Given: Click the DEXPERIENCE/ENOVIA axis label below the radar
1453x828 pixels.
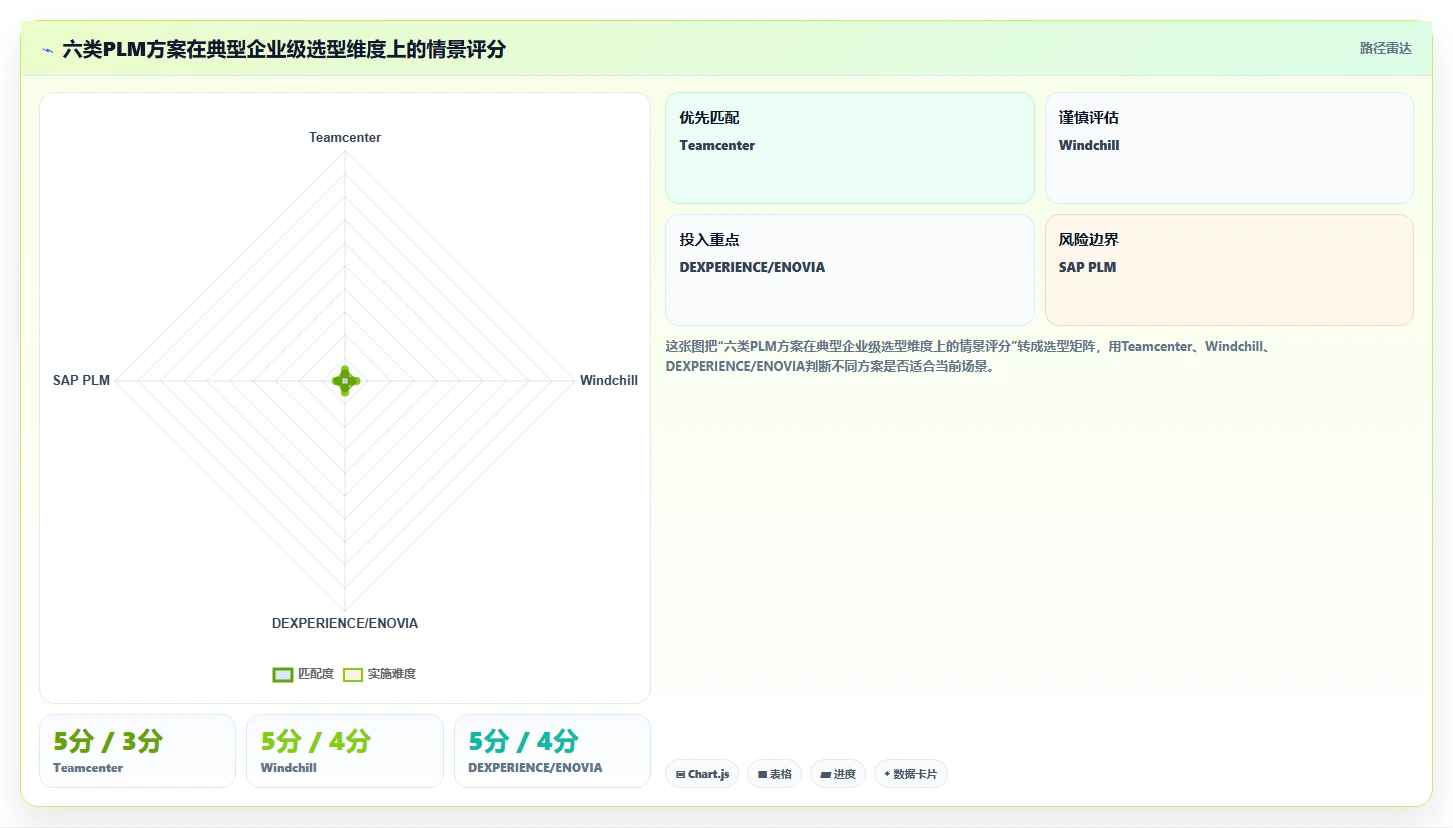Looking at the screenshot, I should [345, 623].
